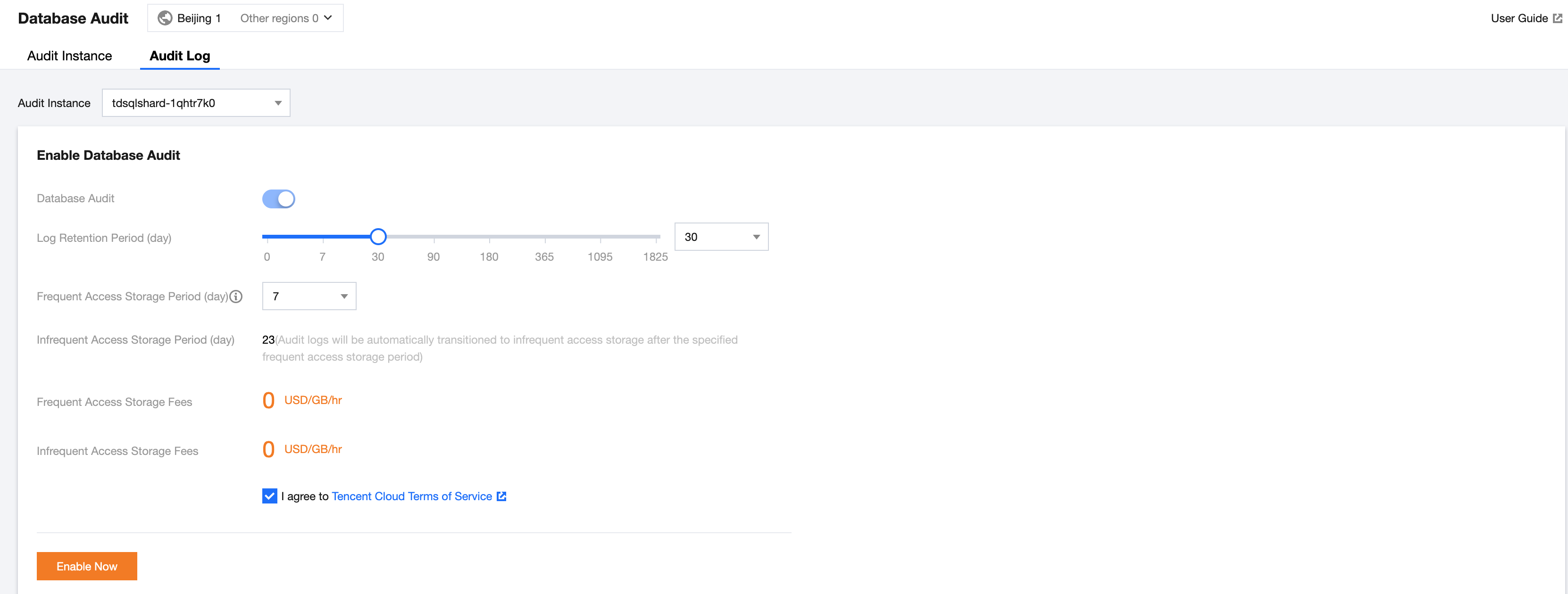Screen dimensions: 1568x594
Task: Click external link icon after Terms of Service
Action: [501, 496]
